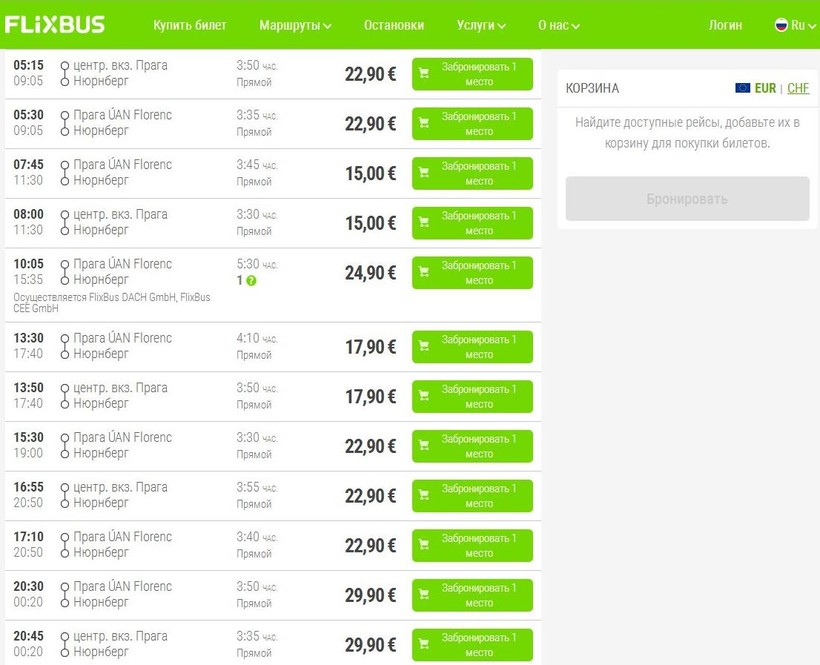Expand the О нас menu

[559, 25]
